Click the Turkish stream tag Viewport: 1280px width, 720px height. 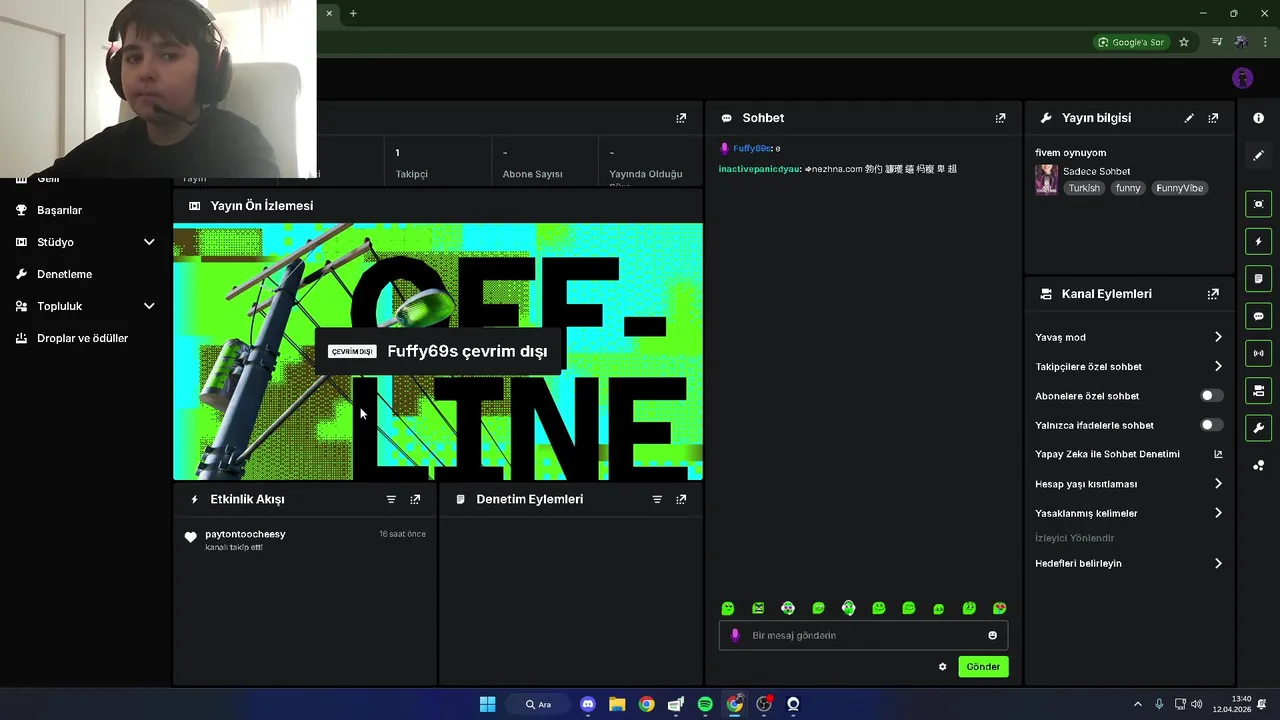tap(1083, 188)
